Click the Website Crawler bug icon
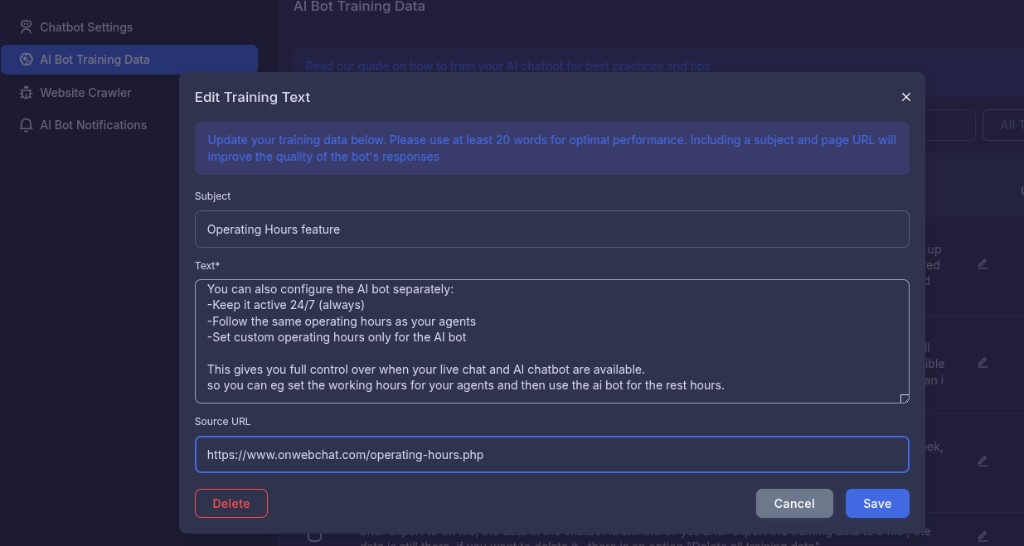 [x=27, y=93]
